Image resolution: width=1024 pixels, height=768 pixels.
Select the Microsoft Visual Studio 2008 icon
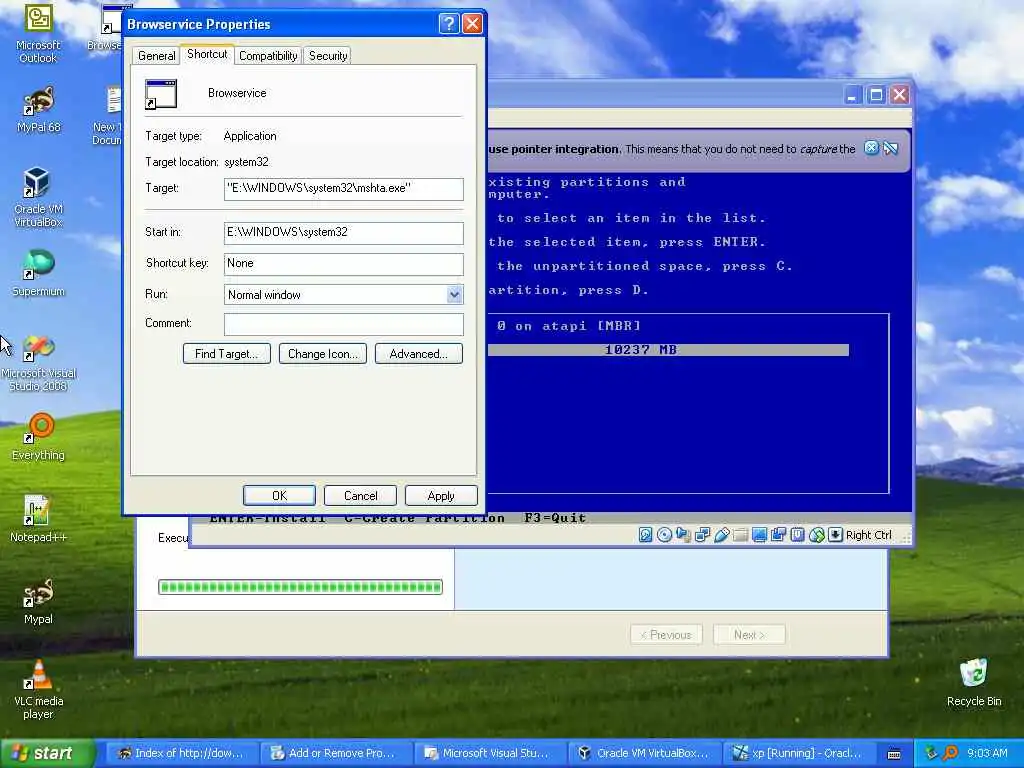click(x=38, y=362)
